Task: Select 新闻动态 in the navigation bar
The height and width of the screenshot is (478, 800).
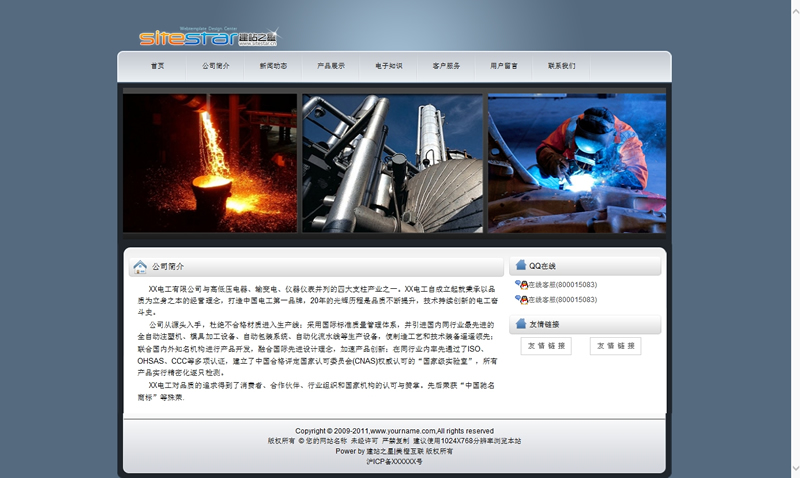Action: [x=273, y=66]
